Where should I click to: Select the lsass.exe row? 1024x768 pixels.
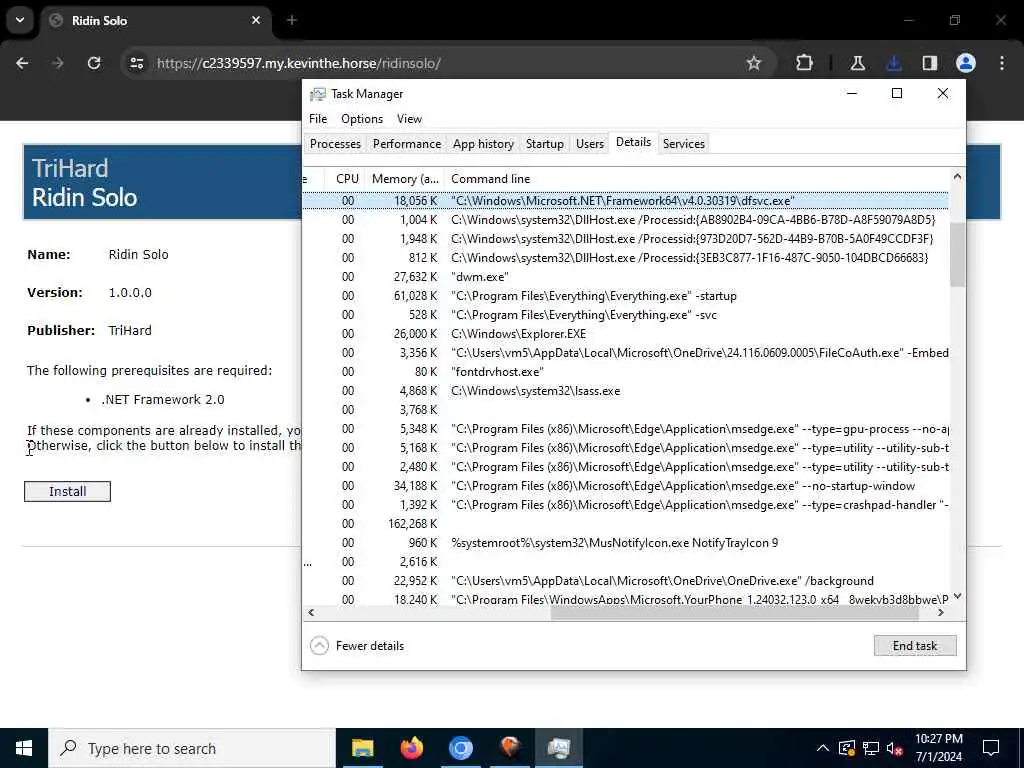pos(626,391)
